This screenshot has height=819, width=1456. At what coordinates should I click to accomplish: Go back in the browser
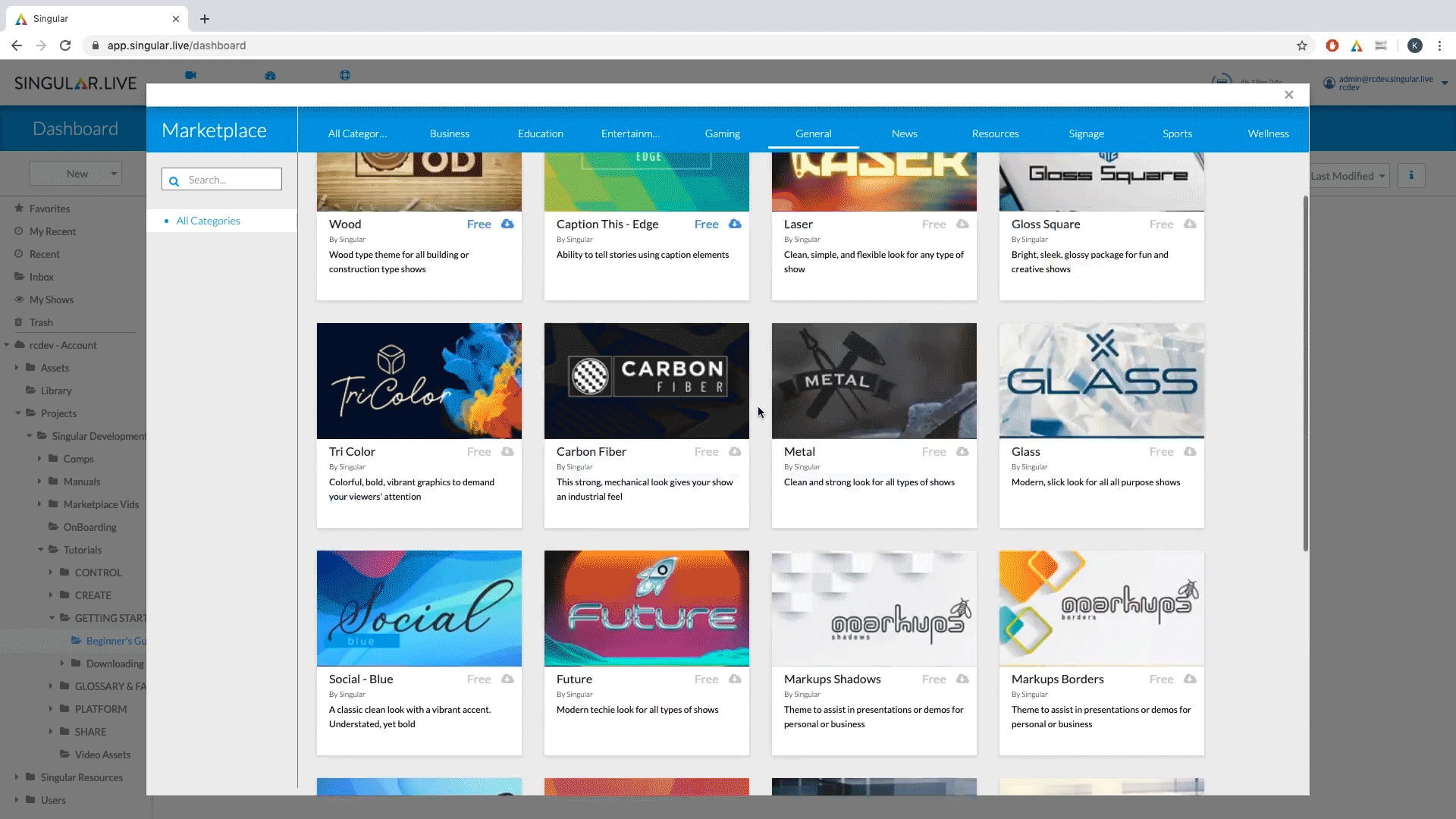click(x=17, y=45)
